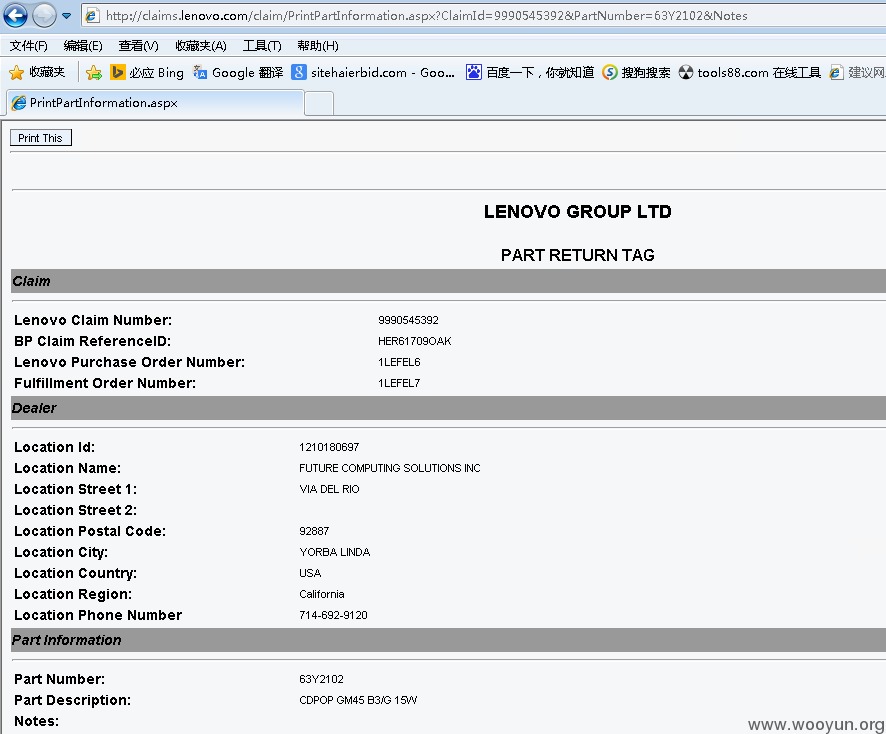
Task: Click part description CDPOP GM45 B3/G 15W
Action: point(358,700)
